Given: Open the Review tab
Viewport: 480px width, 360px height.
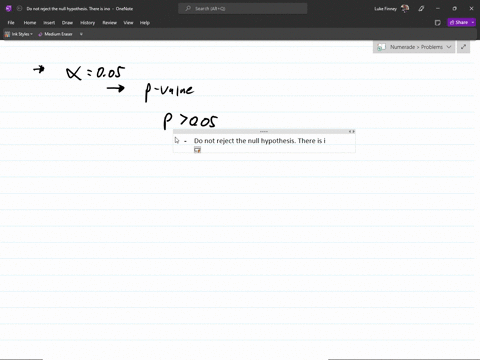Looking at the screenshot, I should click(109, 23).
